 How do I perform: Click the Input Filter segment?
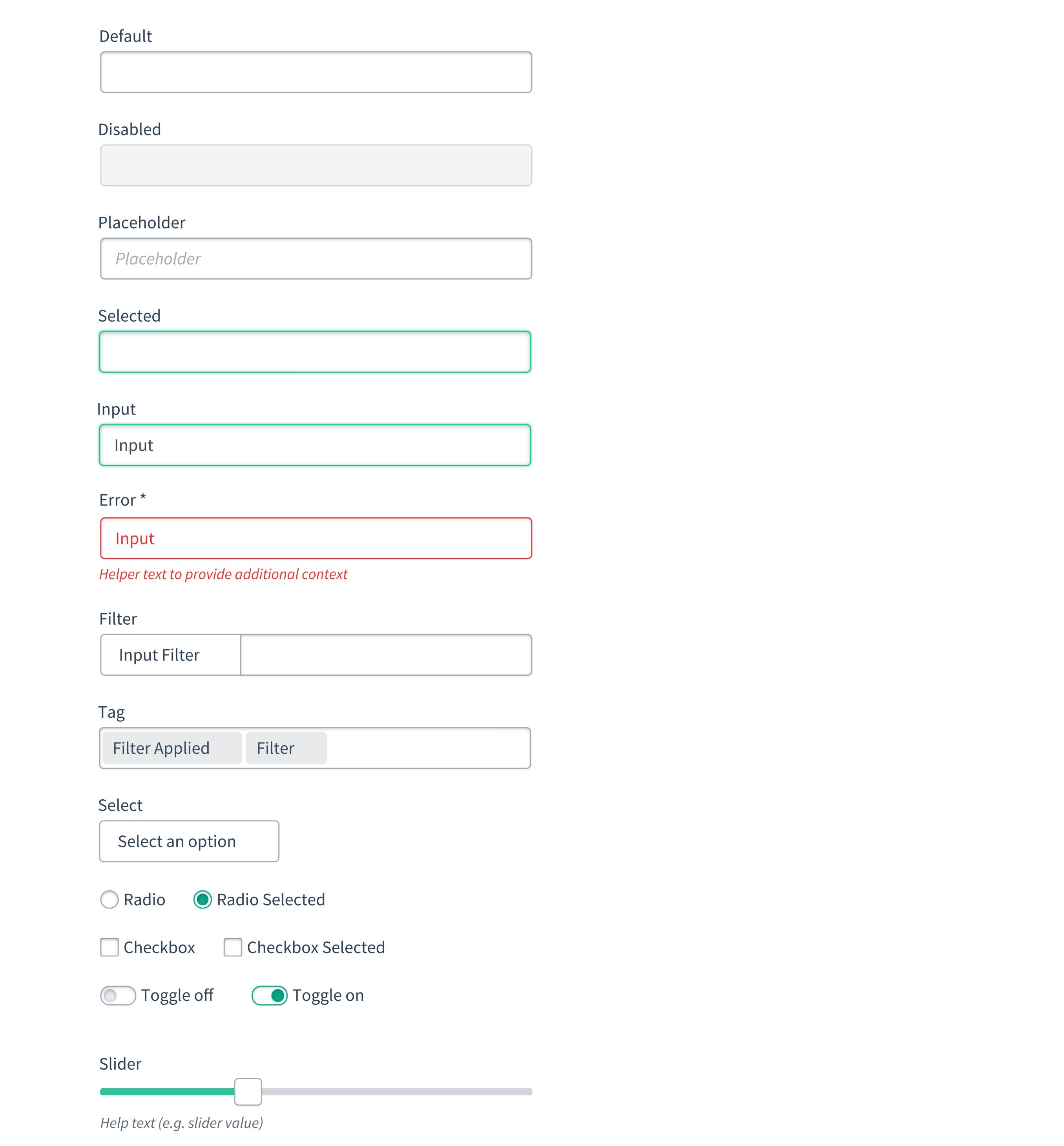pyautogui.click(x=170, y=655)
